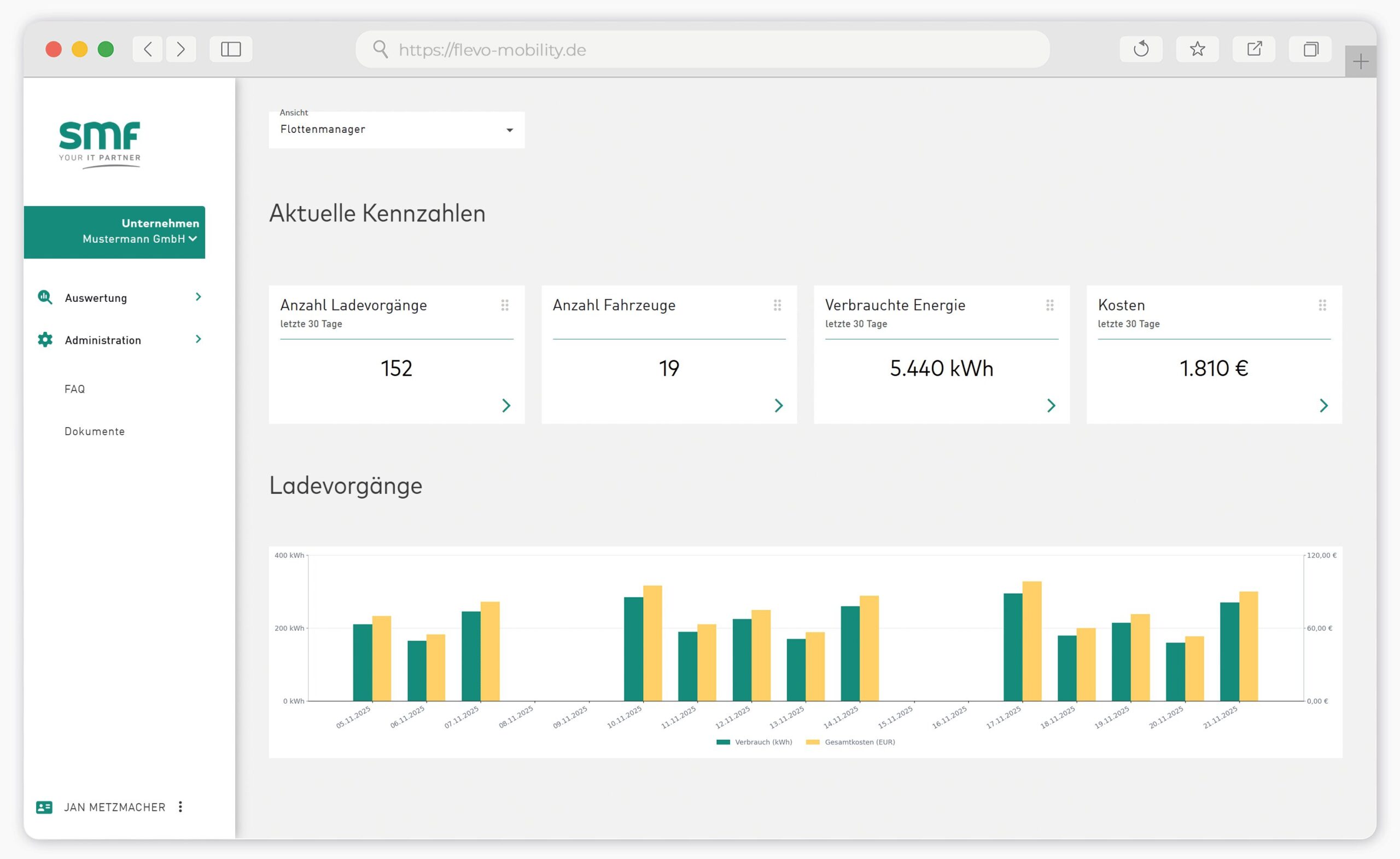Click the bookmark star in the browser toolbar
This screenshot has height=859, width=1400.
pos(1197,49)
